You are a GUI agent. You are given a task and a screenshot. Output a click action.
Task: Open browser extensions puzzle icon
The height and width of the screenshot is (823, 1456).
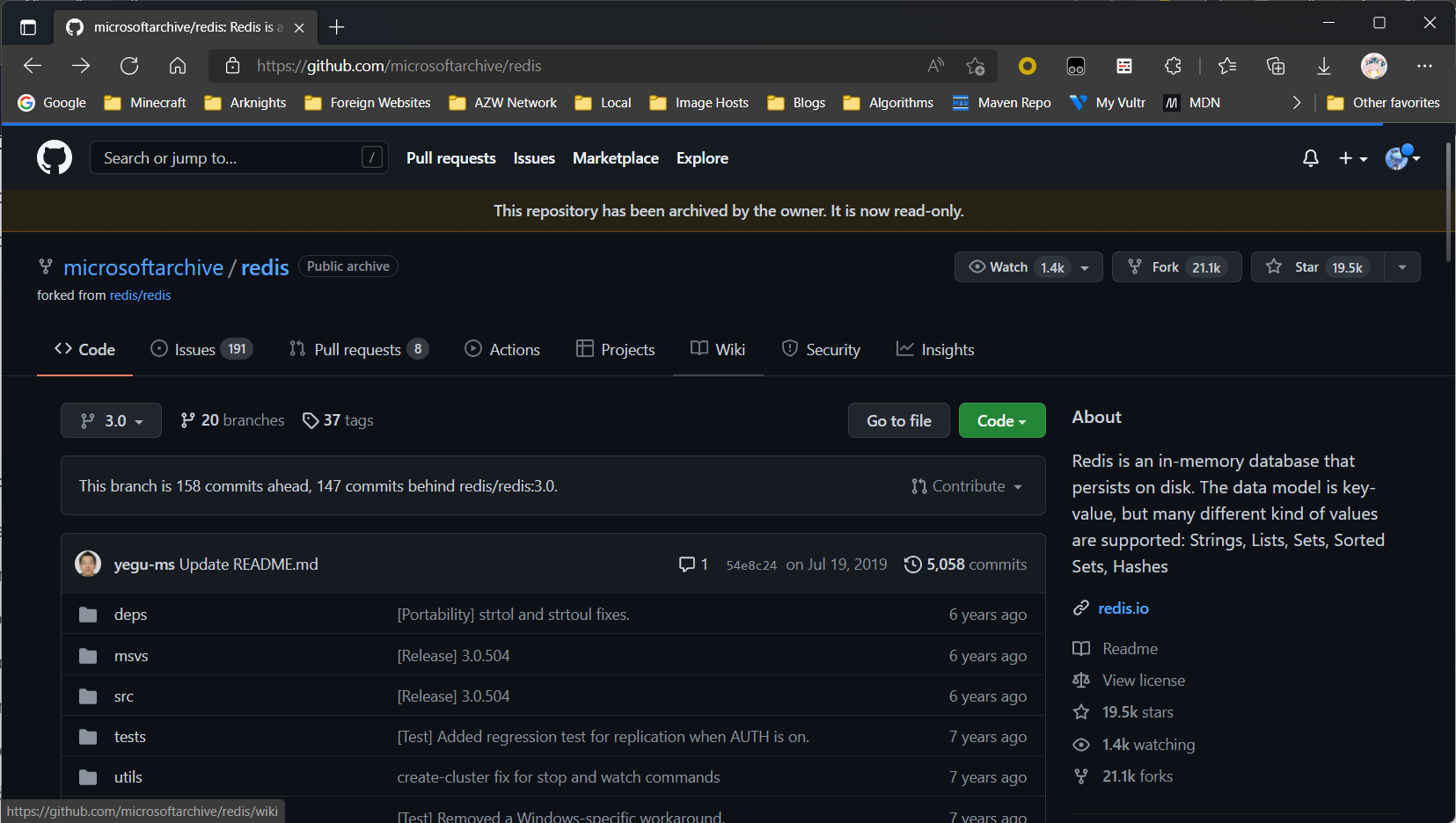click(1173, 66)
